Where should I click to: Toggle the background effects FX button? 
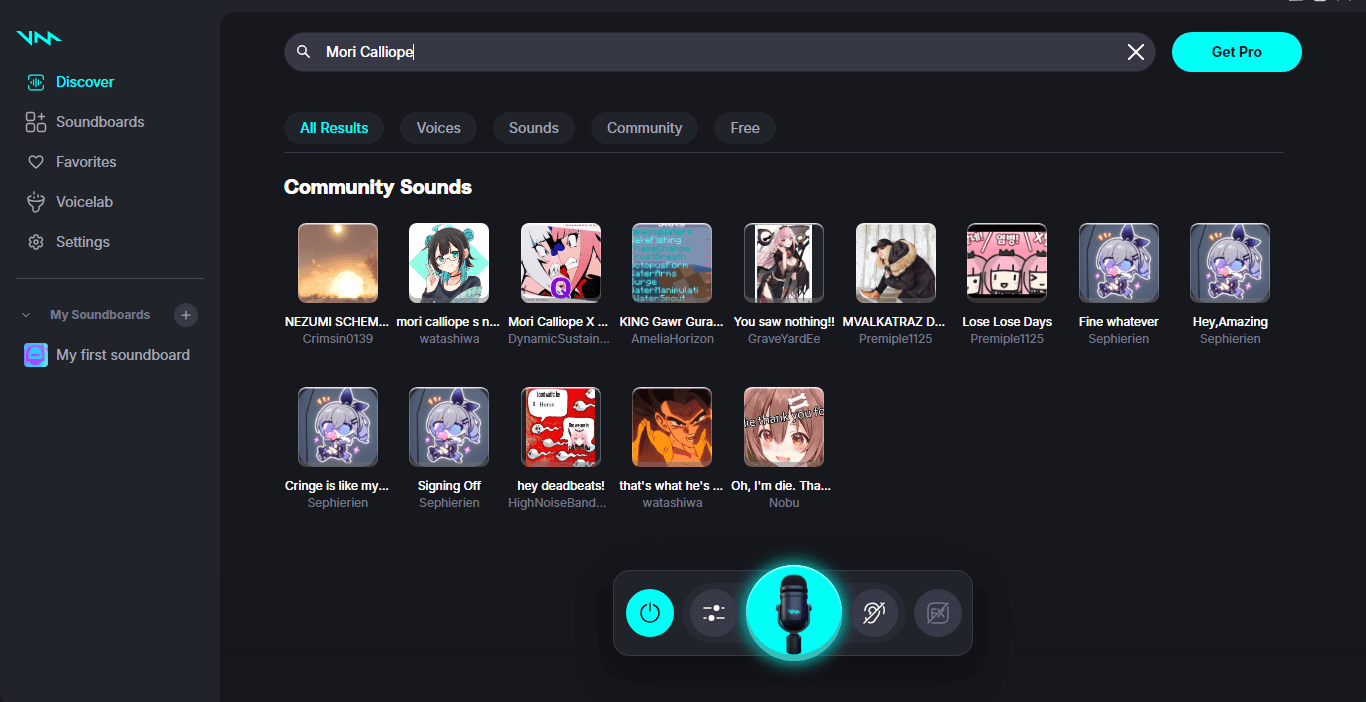pos(938,613)
